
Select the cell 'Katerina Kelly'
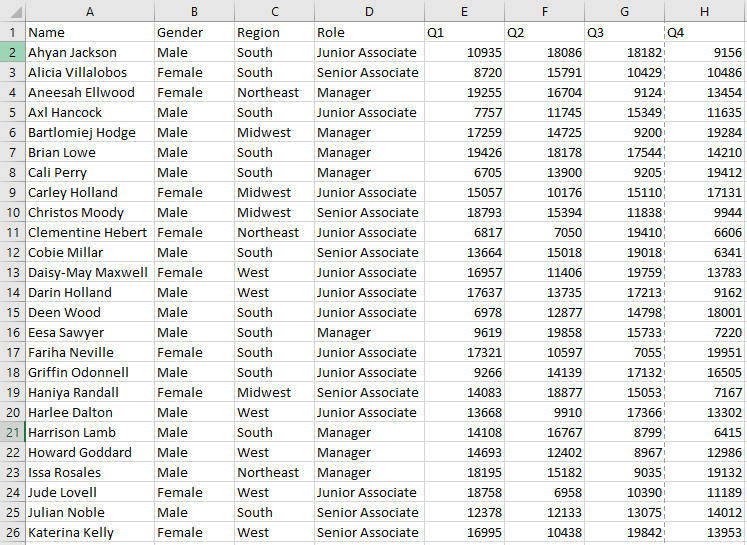tap(90, 532)
